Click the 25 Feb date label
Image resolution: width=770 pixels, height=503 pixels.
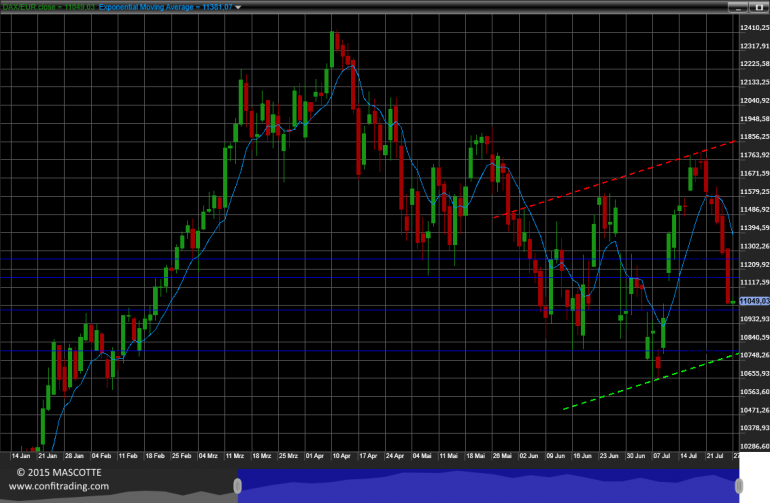(x=181, y=456)
